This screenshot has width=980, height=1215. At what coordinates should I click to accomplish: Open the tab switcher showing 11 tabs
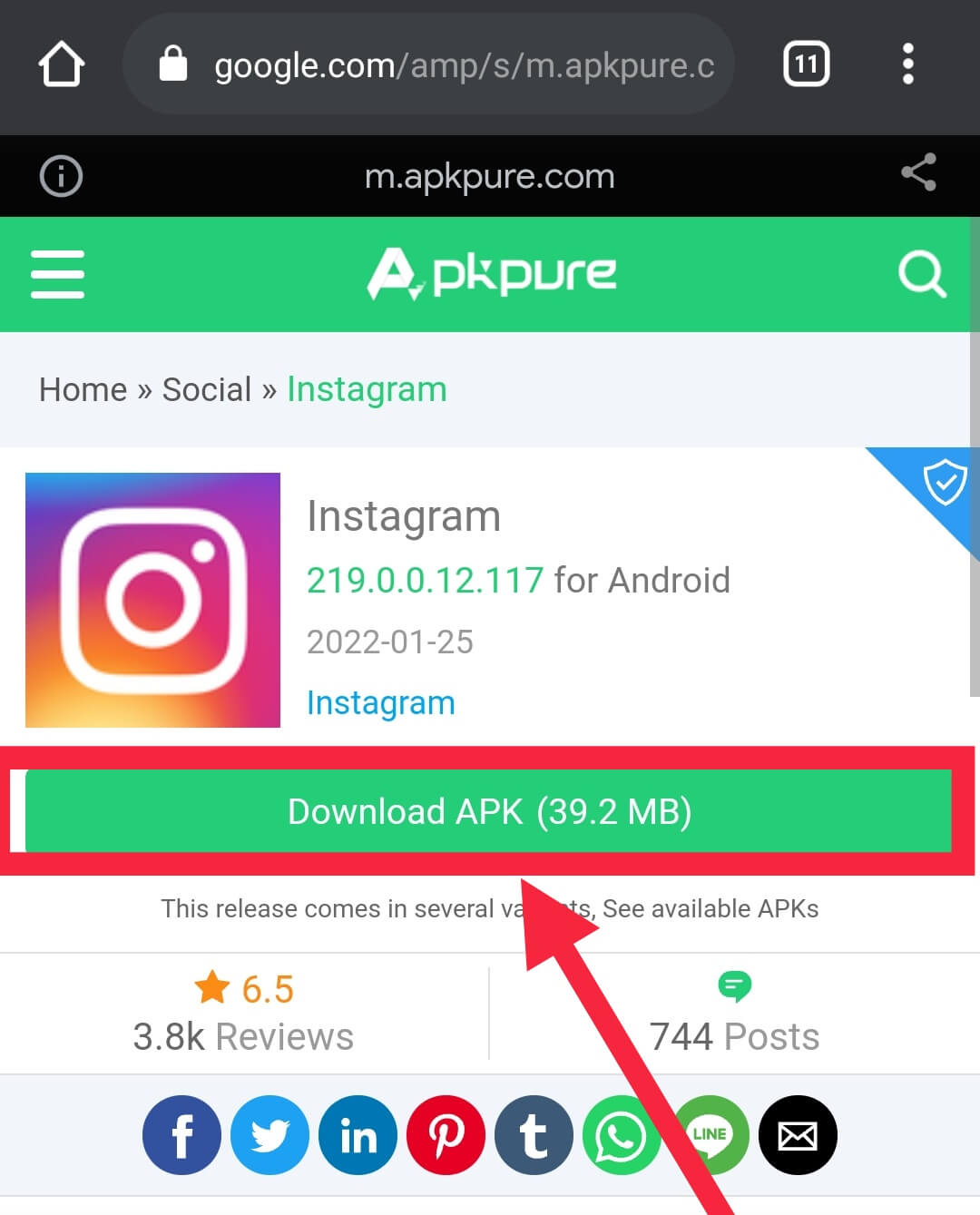coord(806,64)
